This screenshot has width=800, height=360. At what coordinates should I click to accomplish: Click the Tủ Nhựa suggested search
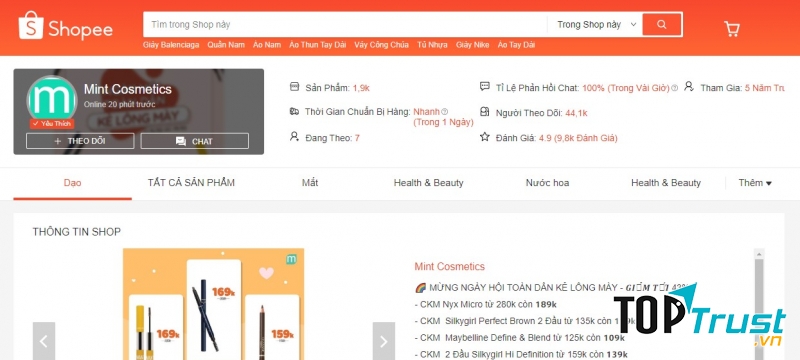click(x=432, y=45)
